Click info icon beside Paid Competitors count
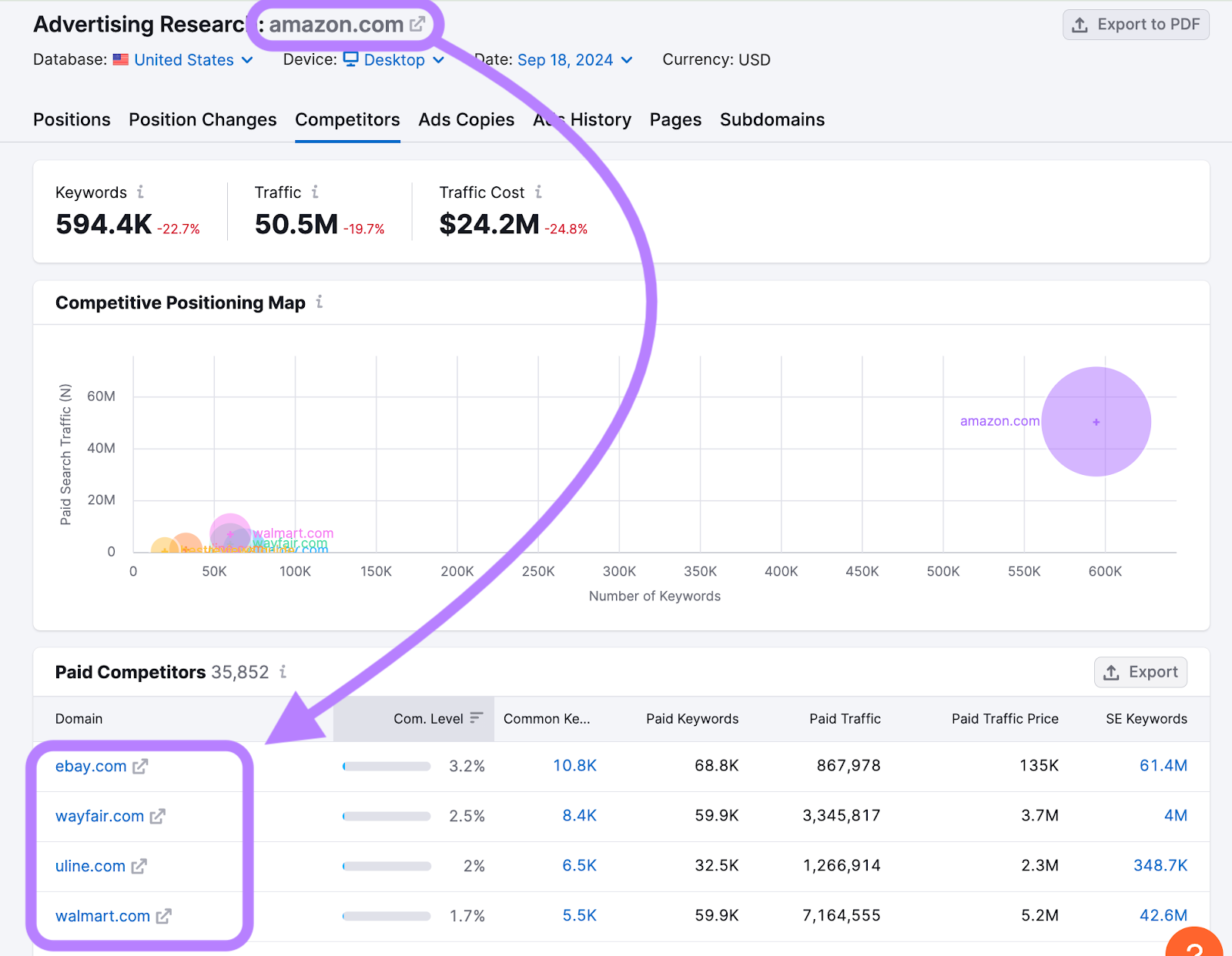1232x956 pixels. (283, 671)
